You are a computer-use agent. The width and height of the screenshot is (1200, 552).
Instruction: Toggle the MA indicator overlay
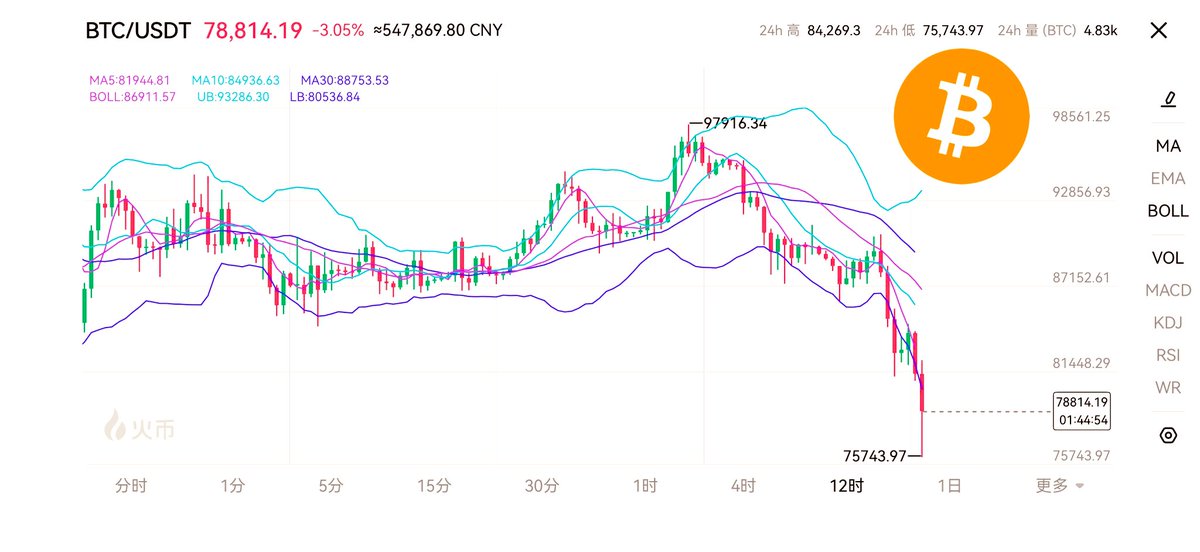click(1168, 146)
